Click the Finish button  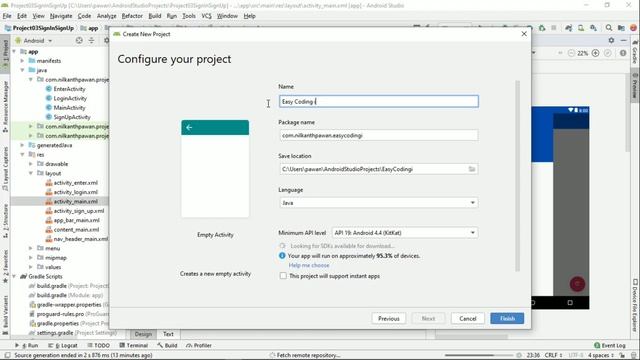(507, 318)
